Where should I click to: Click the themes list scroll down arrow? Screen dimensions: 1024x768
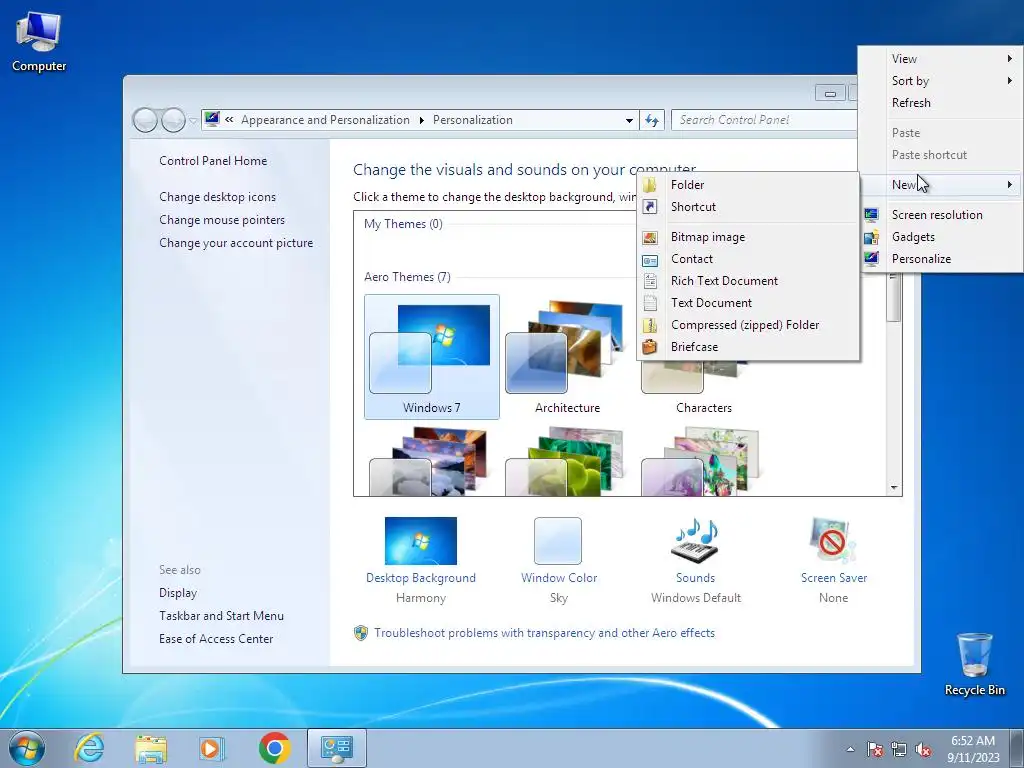pyautogui.click(x=894, y=488)
